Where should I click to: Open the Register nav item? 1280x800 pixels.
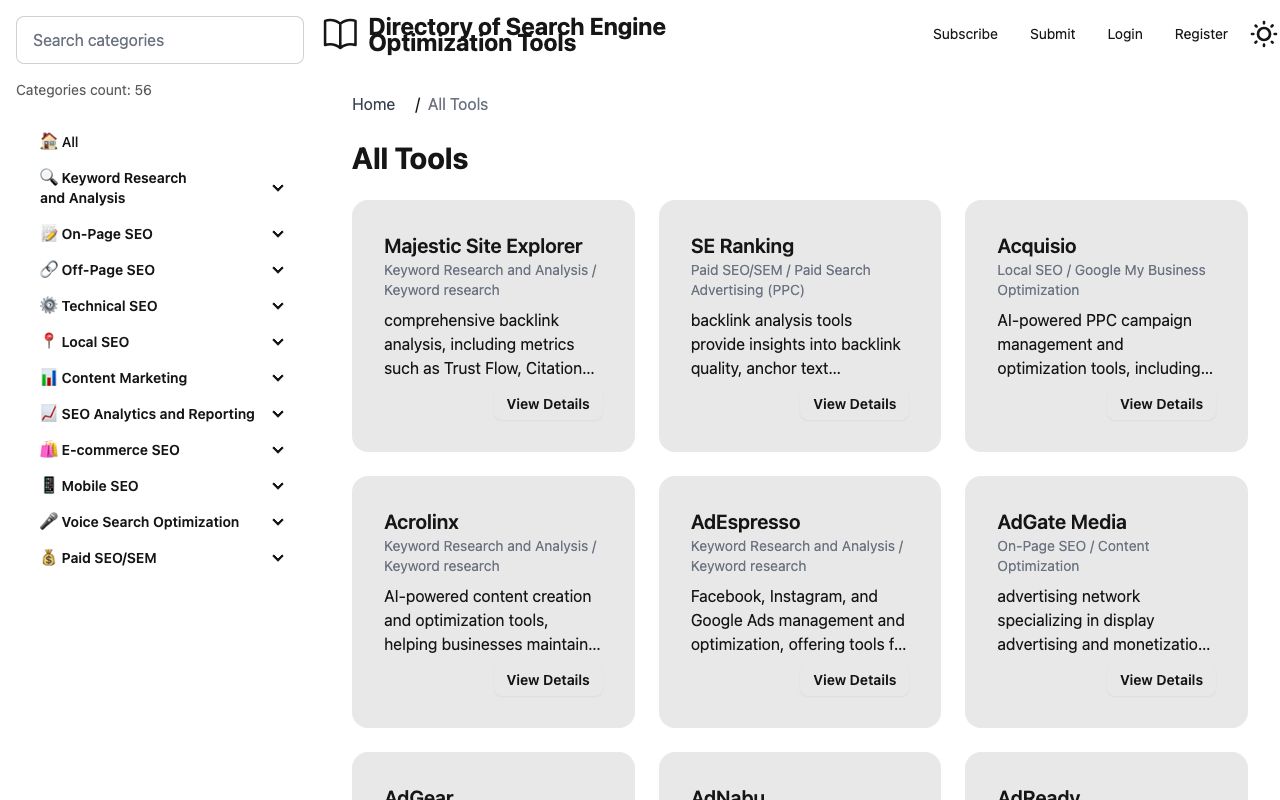1201,34
